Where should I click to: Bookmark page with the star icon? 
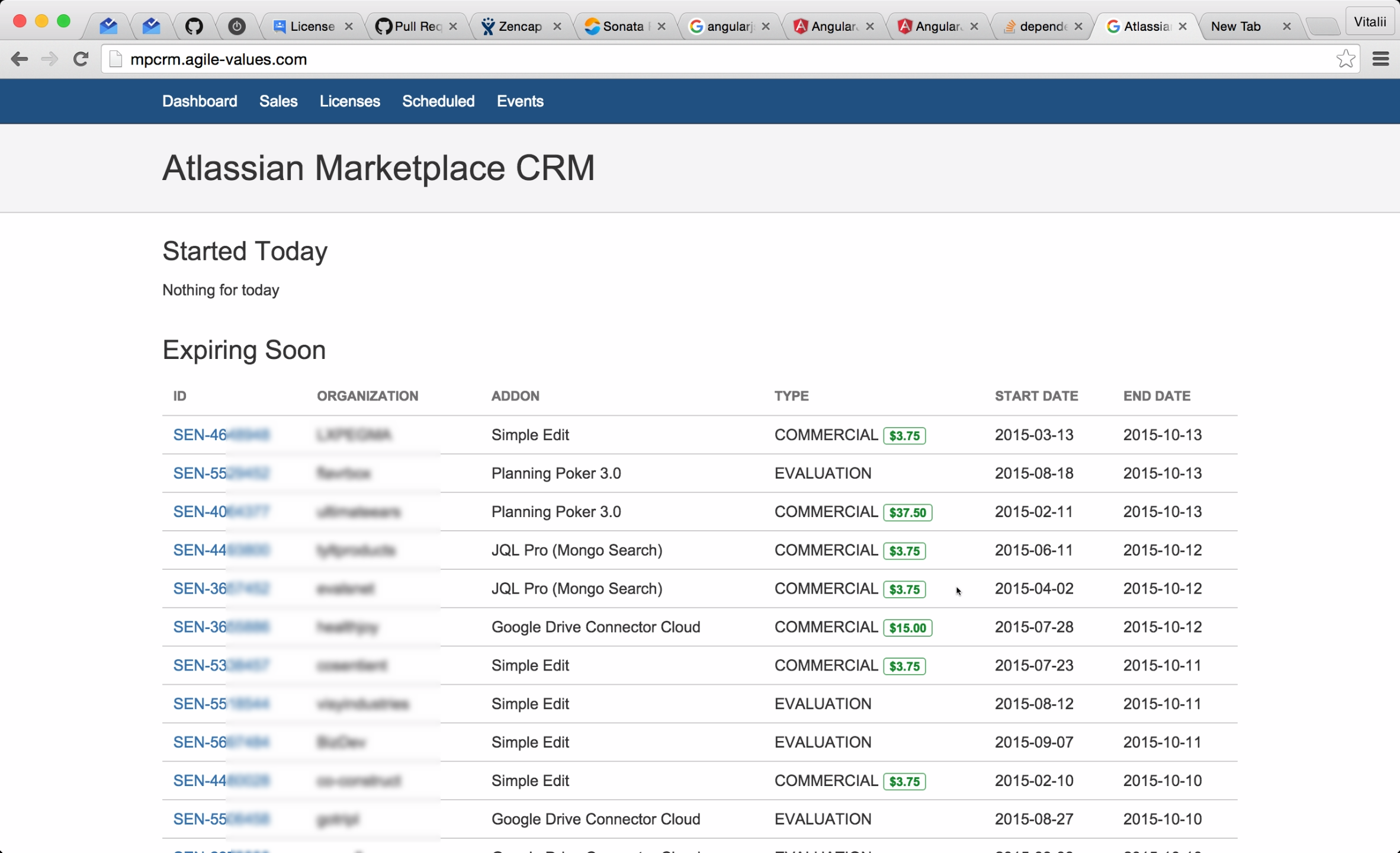(1346, 59)
